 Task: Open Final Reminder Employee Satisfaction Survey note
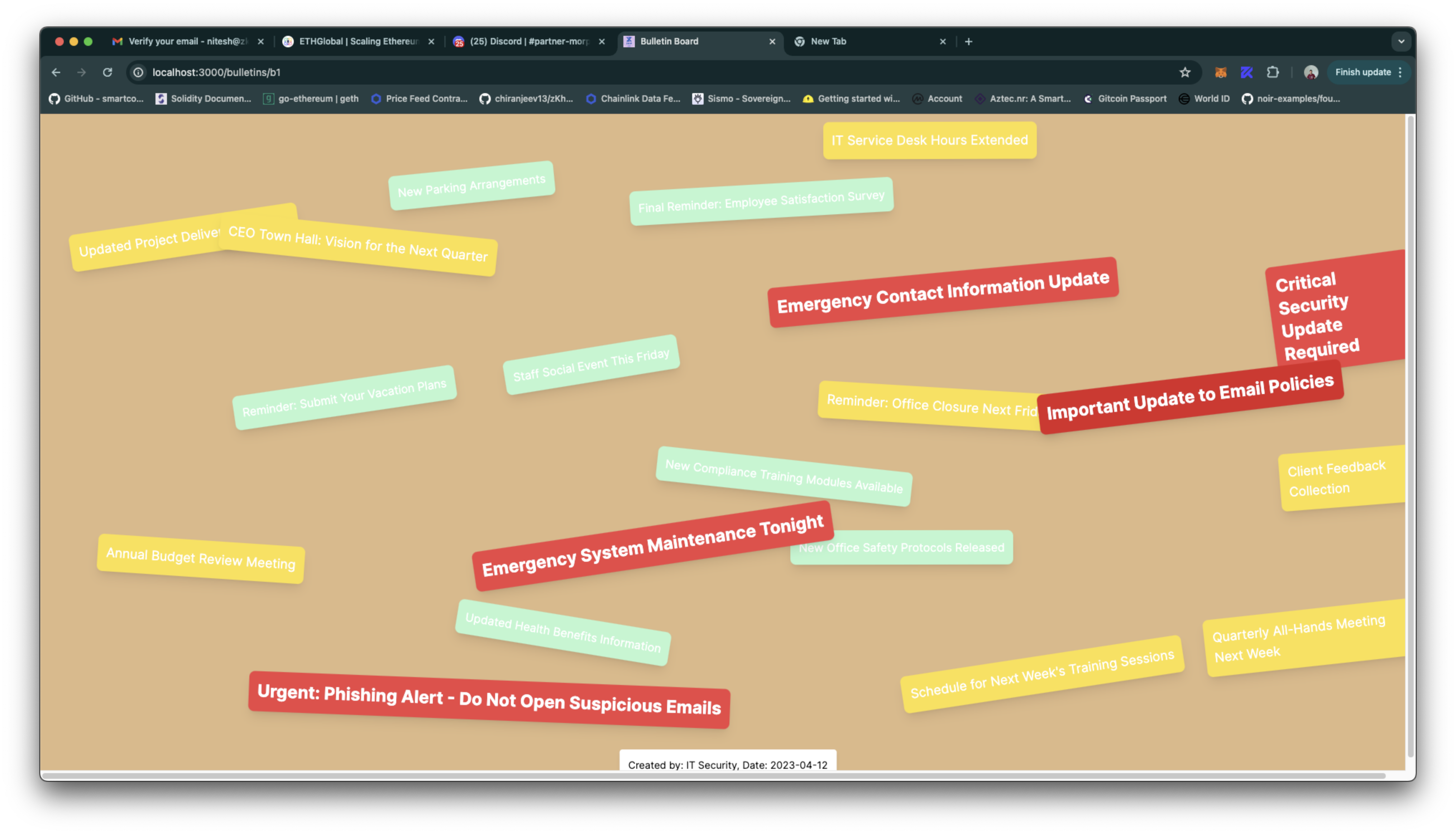(761, 201)
